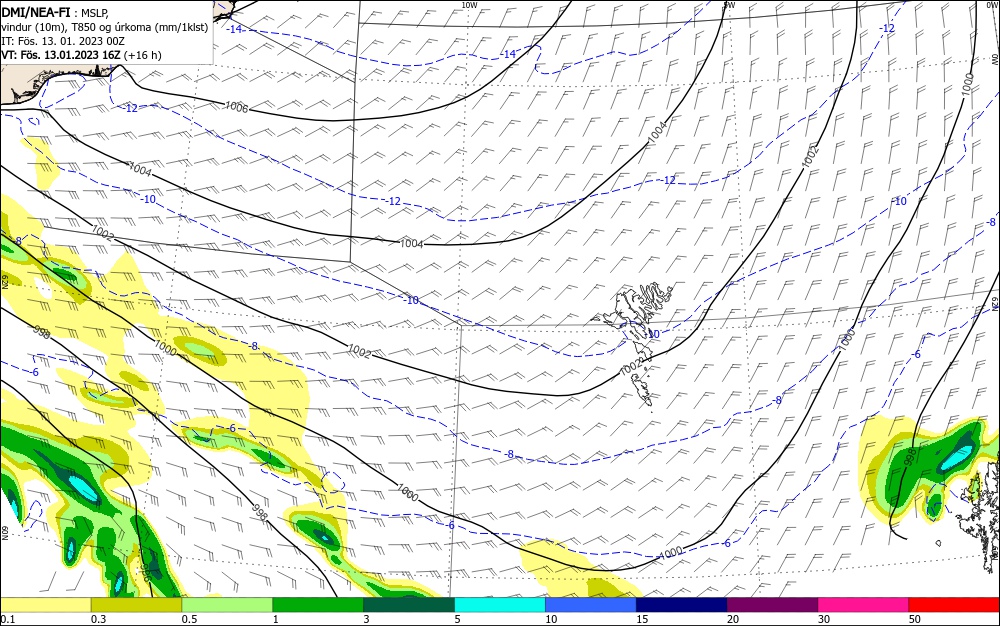The width and height of the screenshot is (1000, 626).
Task: Click the legend scale value '50'
Action: [x=915, y=619]
